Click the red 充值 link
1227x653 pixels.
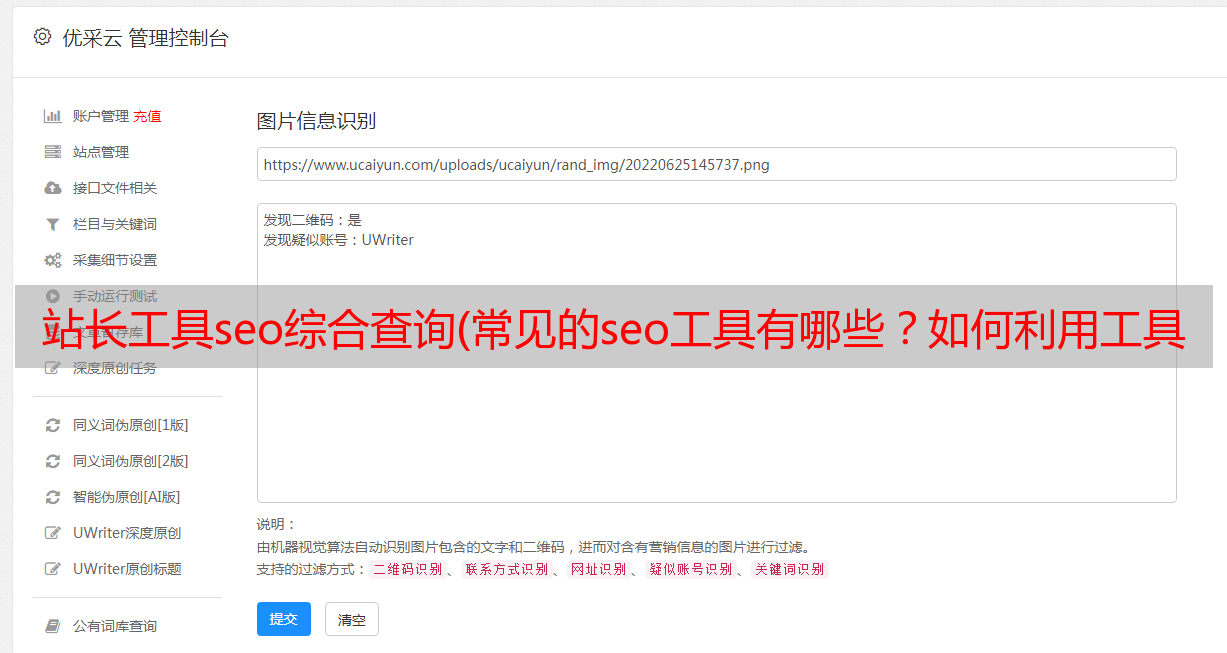click(x=147, y=116)
